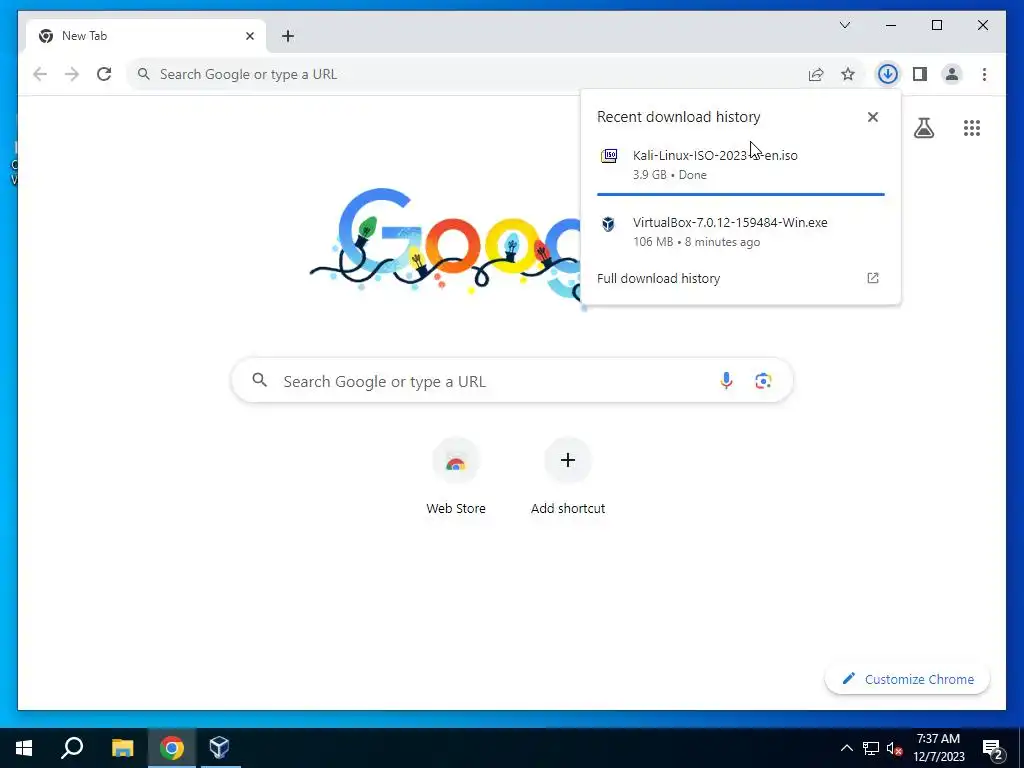This screenshot has width=1024, height=768.
Task: Click the Google Lens camera icon
Action: 763,380
